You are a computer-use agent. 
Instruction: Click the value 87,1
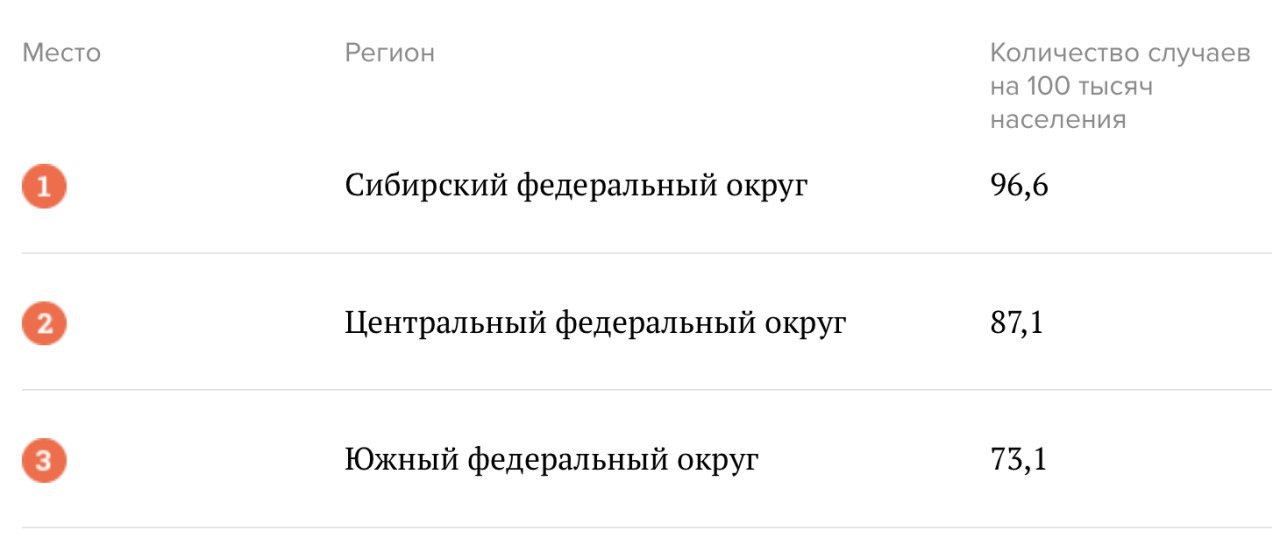(1016, 323)
